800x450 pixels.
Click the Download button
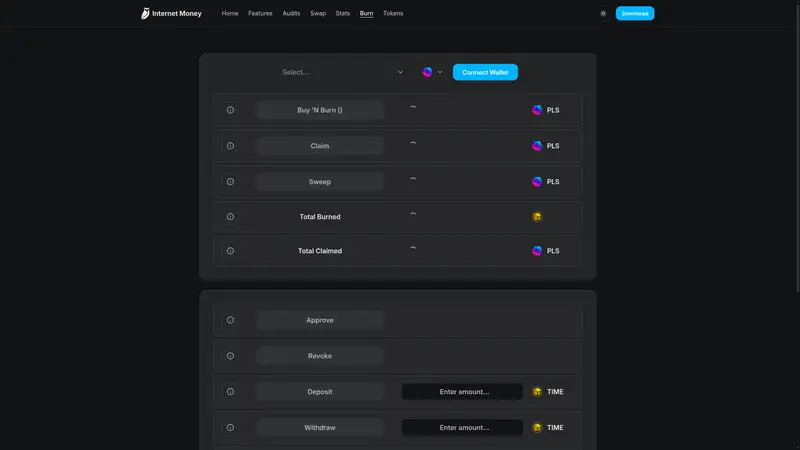pos(635,13)
